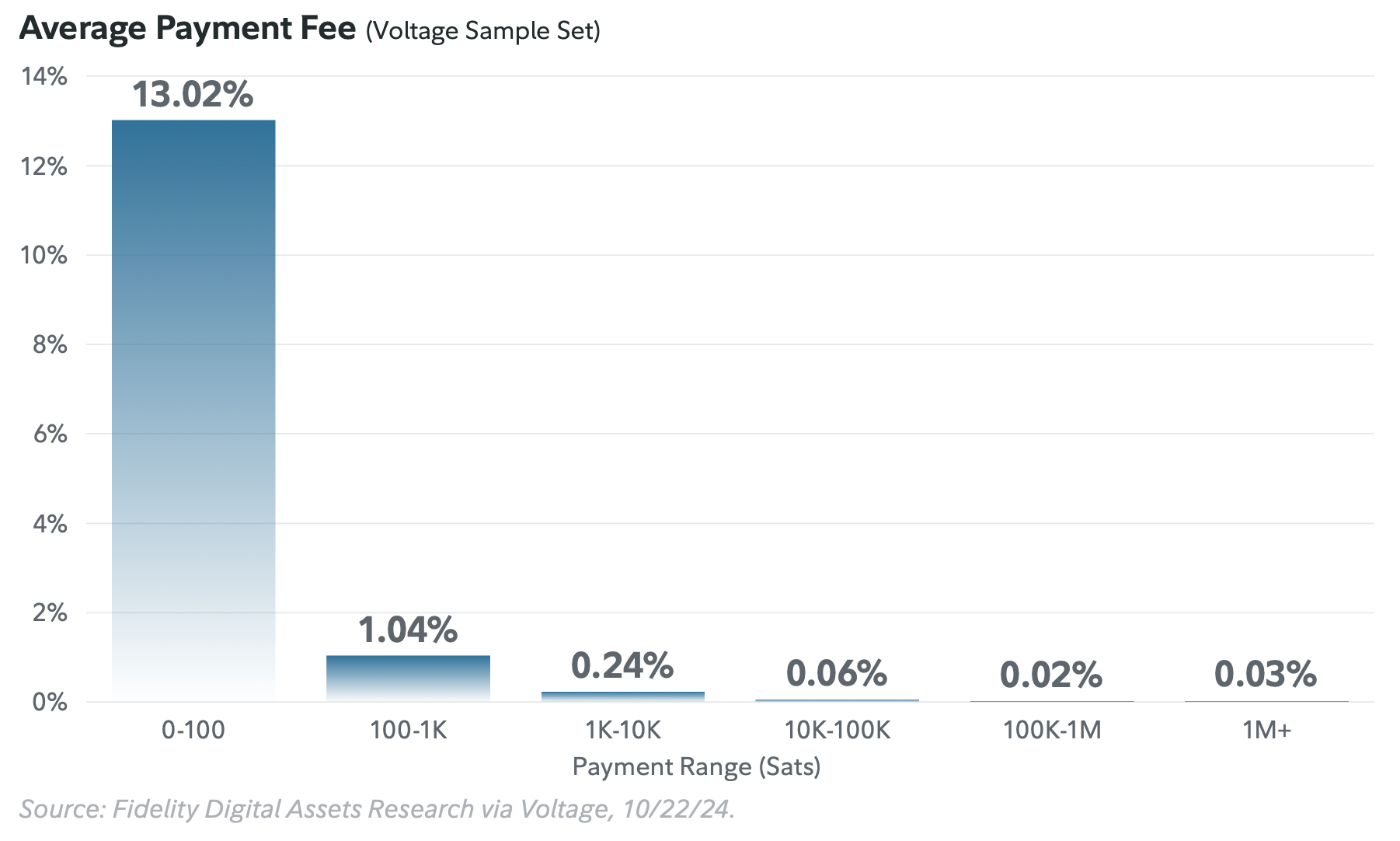Click the 13.02% data label
This screenshot has width=1400, height=841.
tap(193, 95)
